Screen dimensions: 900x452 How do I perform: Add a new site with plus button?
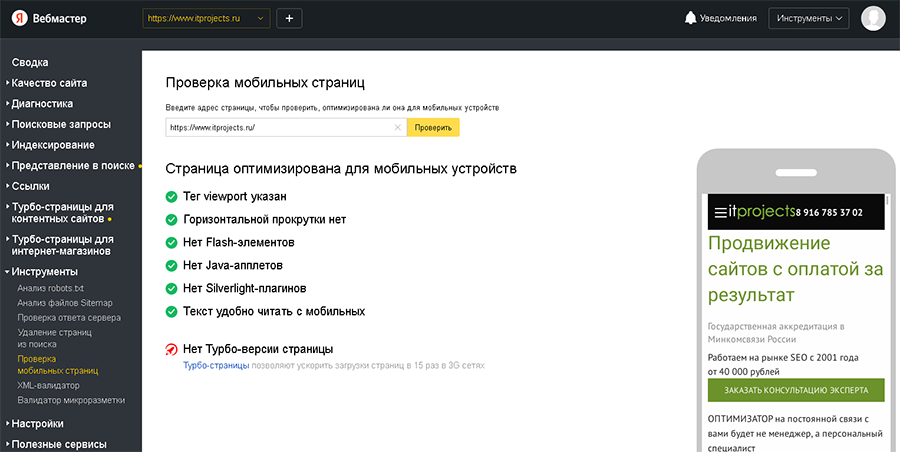click(x=289, y=18)
